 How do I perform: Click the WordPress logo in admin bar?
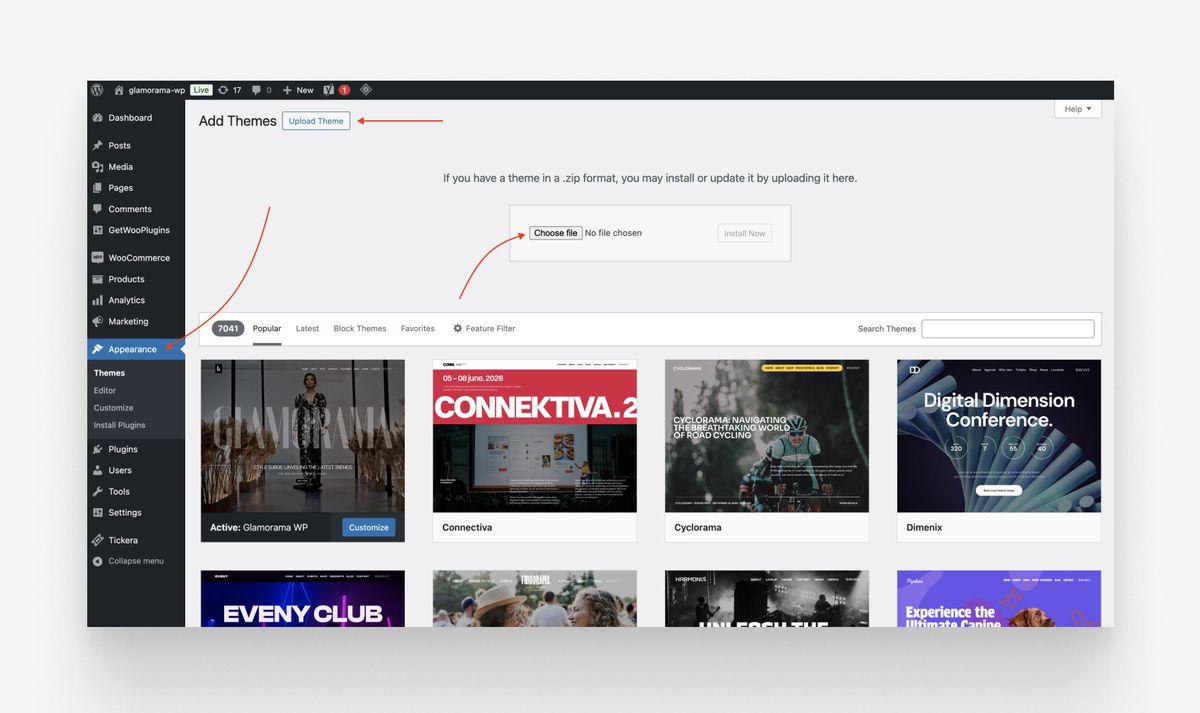[97, 90]
